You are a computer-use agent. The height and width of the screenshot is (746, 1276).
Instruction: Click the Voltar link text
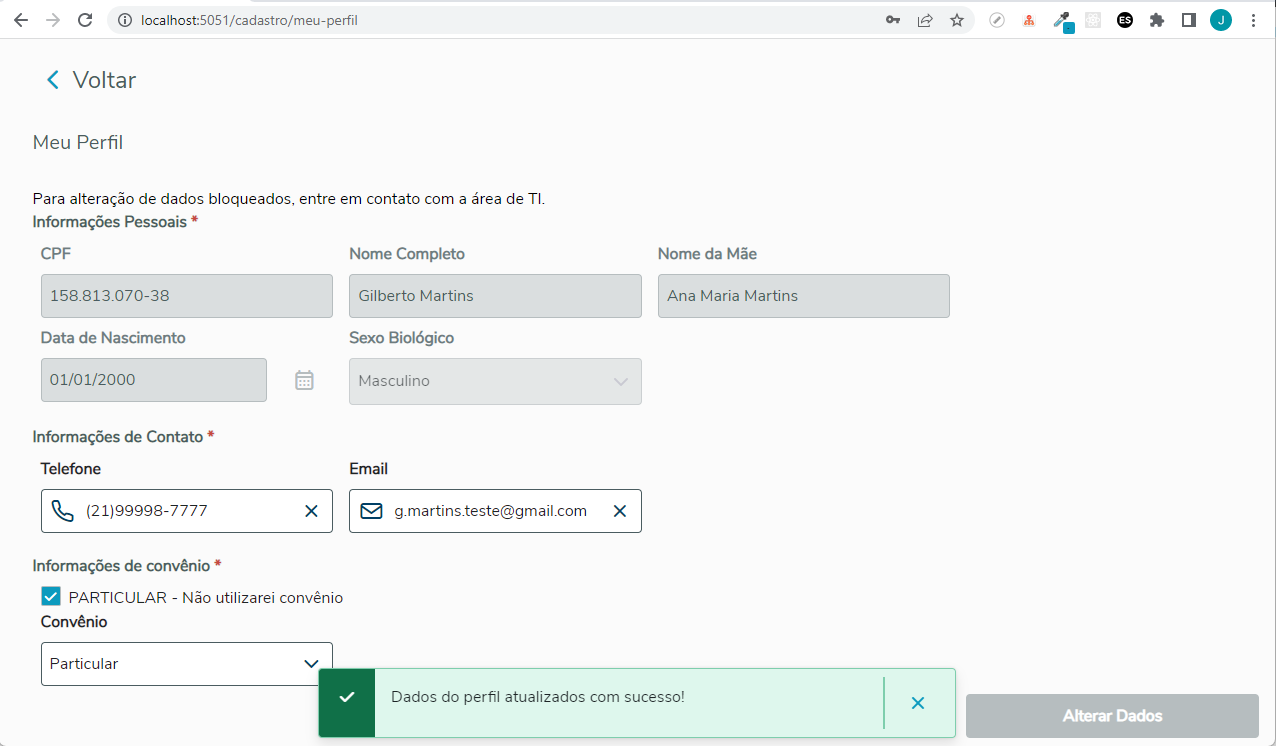click(x=104, y=80)
